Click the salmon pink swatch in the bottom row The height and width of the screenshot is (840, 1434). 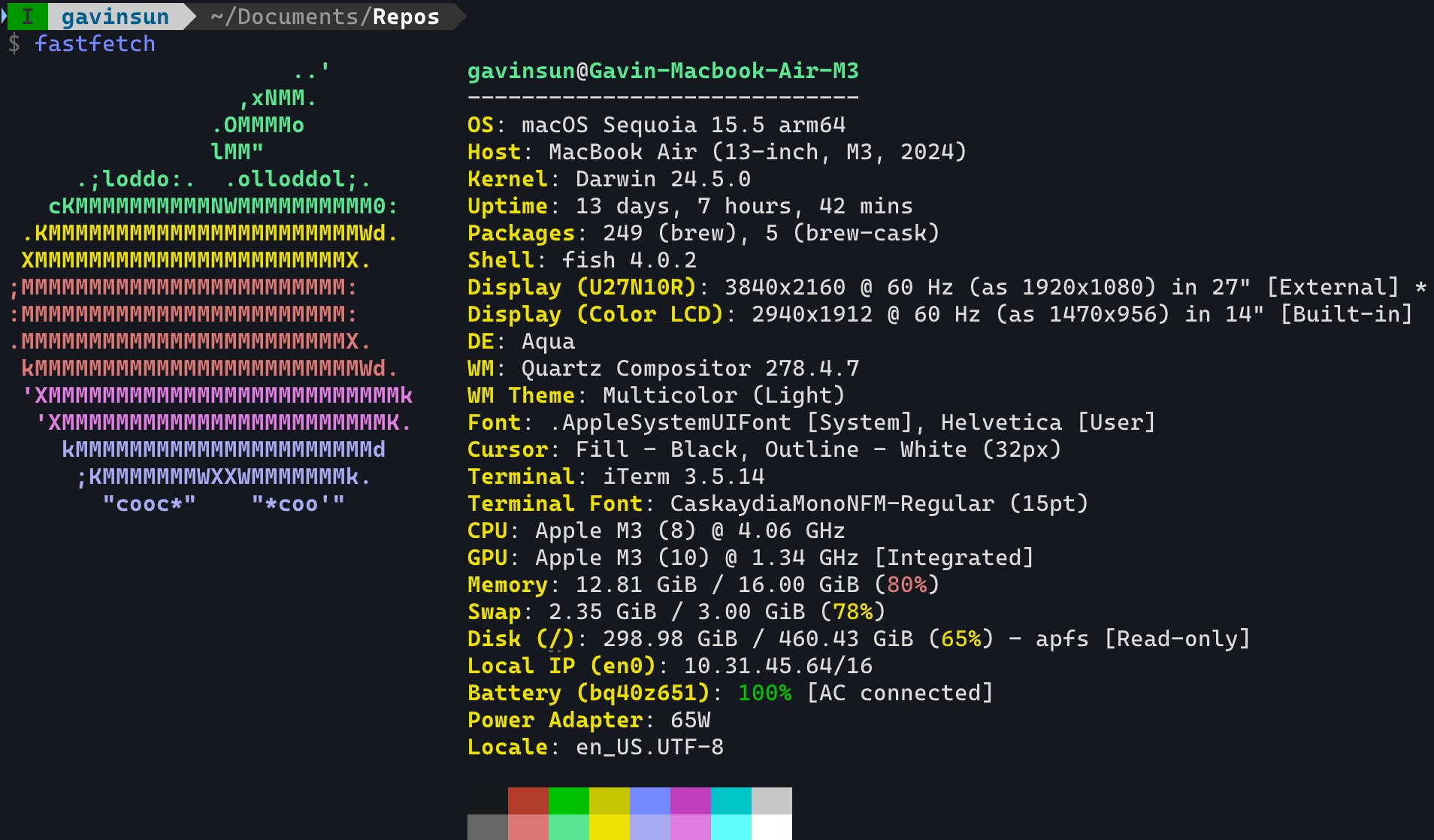[x=528, y=827]
